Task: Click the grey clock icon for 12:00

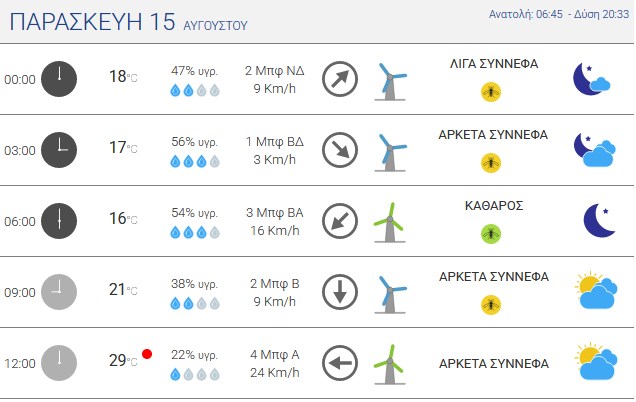Action: pyautogui.click(x=59, y=363)
